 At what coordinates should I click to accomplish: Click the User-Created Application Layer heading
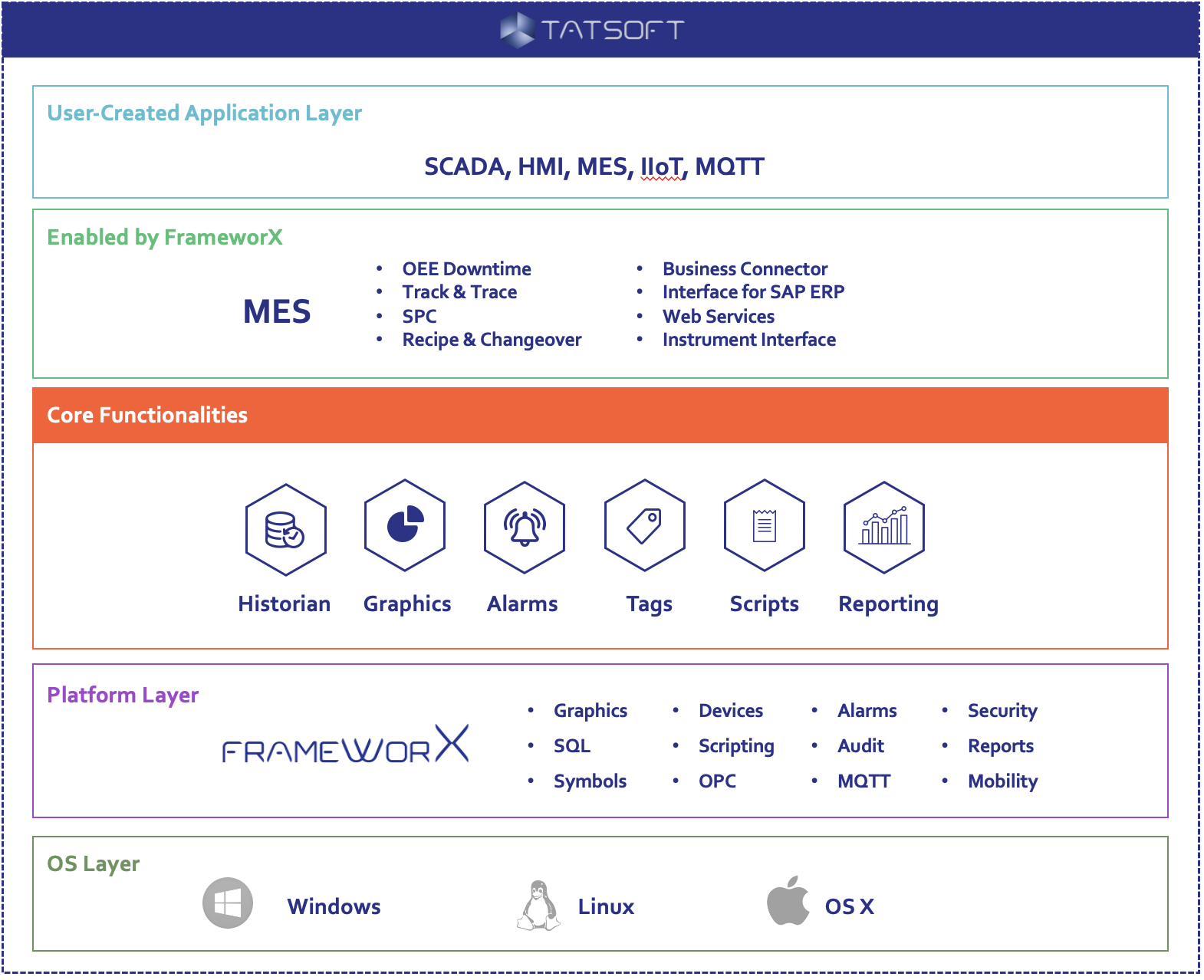click(205, 113)
